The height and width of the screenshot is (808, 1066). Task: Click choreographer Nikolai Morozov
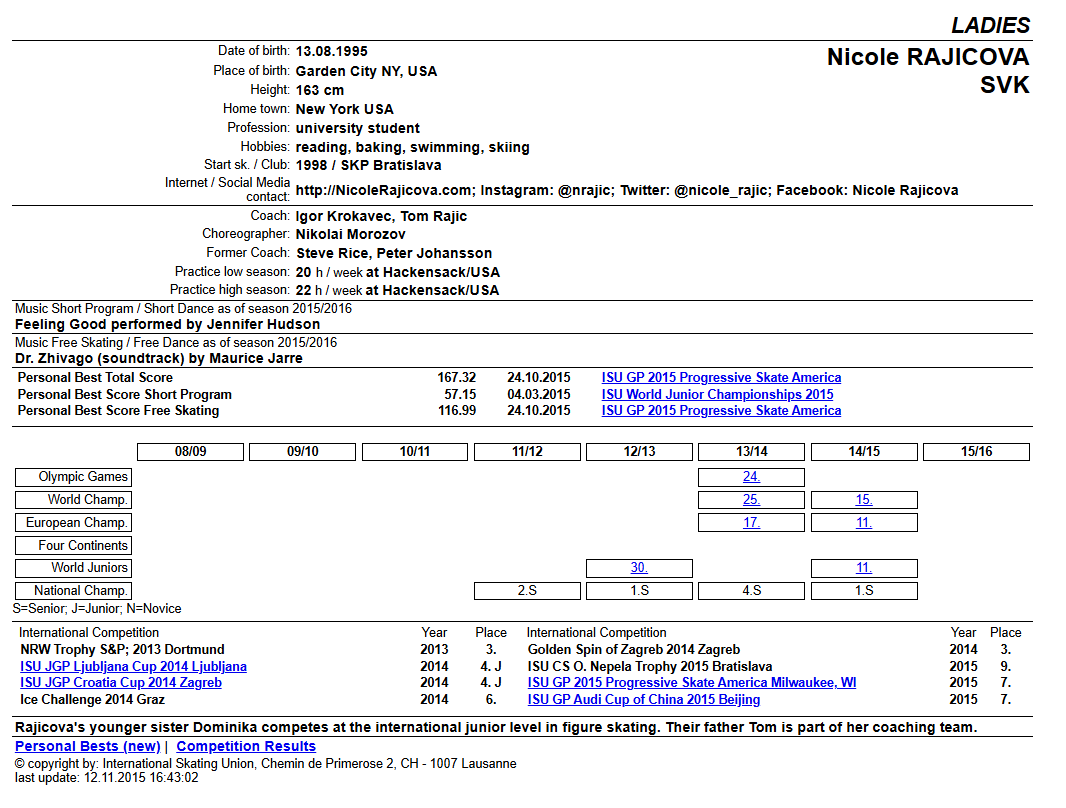(351, 234)
